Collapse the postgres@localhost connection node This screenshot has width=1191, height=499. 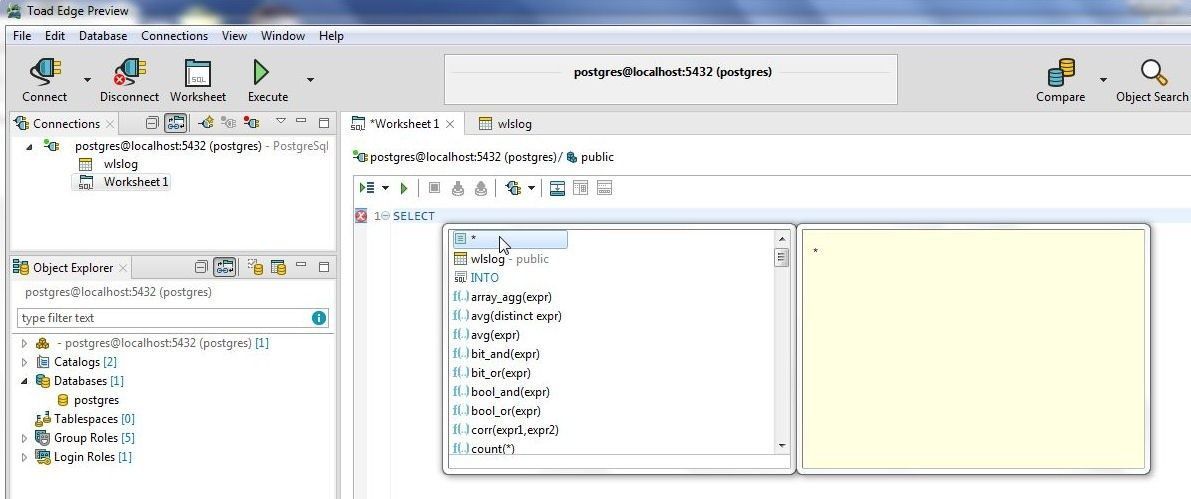tap(29, 146)
